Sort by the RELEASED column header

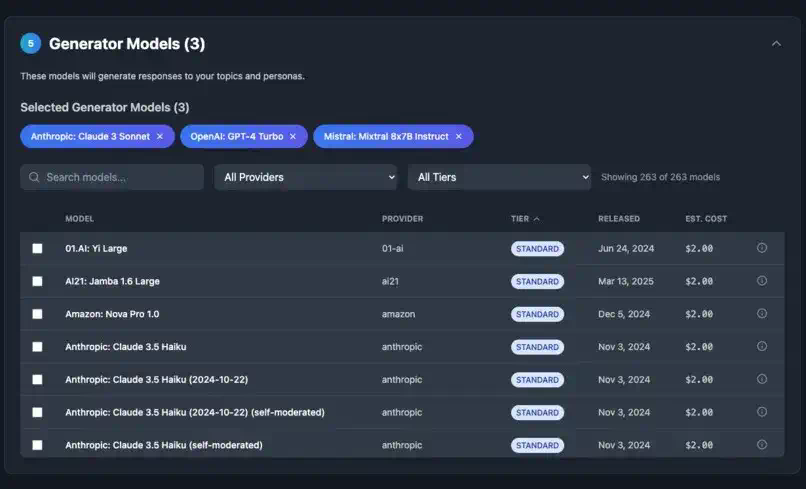tap(619, 219)
